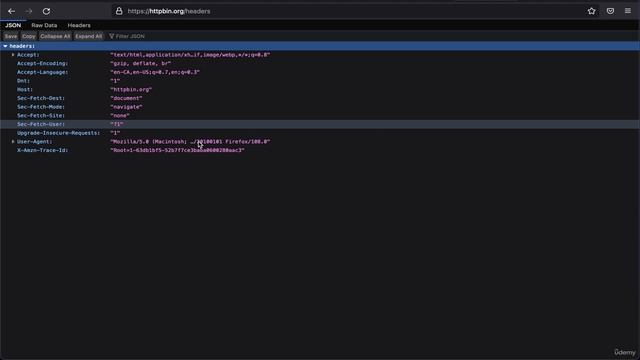Open the Headers tab
Viewport: 640px width, 360px height.
(x=79, y=25)
